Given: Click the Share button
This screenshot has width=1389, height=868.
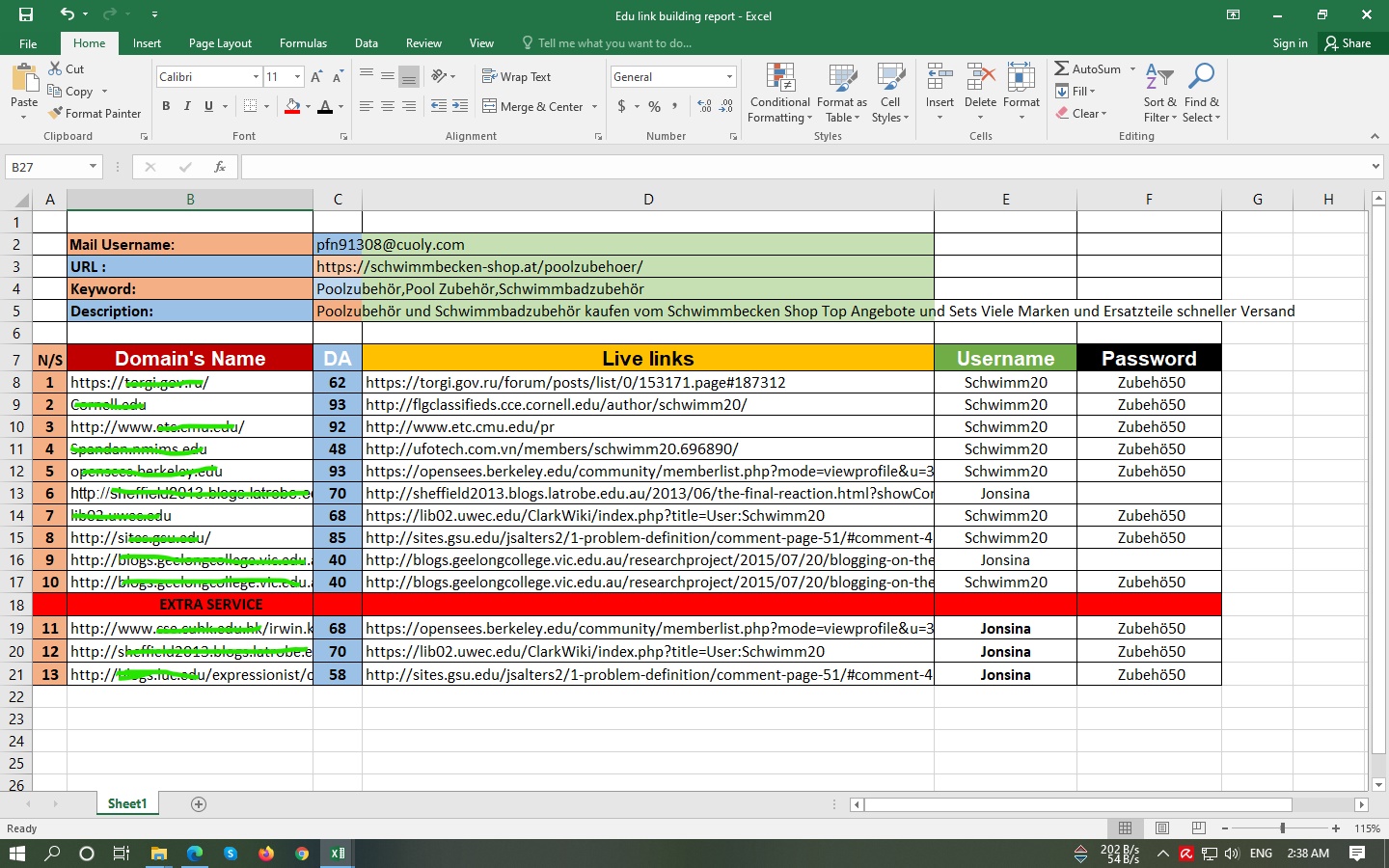Looking at the screenshot, I should coord(1348,43).
